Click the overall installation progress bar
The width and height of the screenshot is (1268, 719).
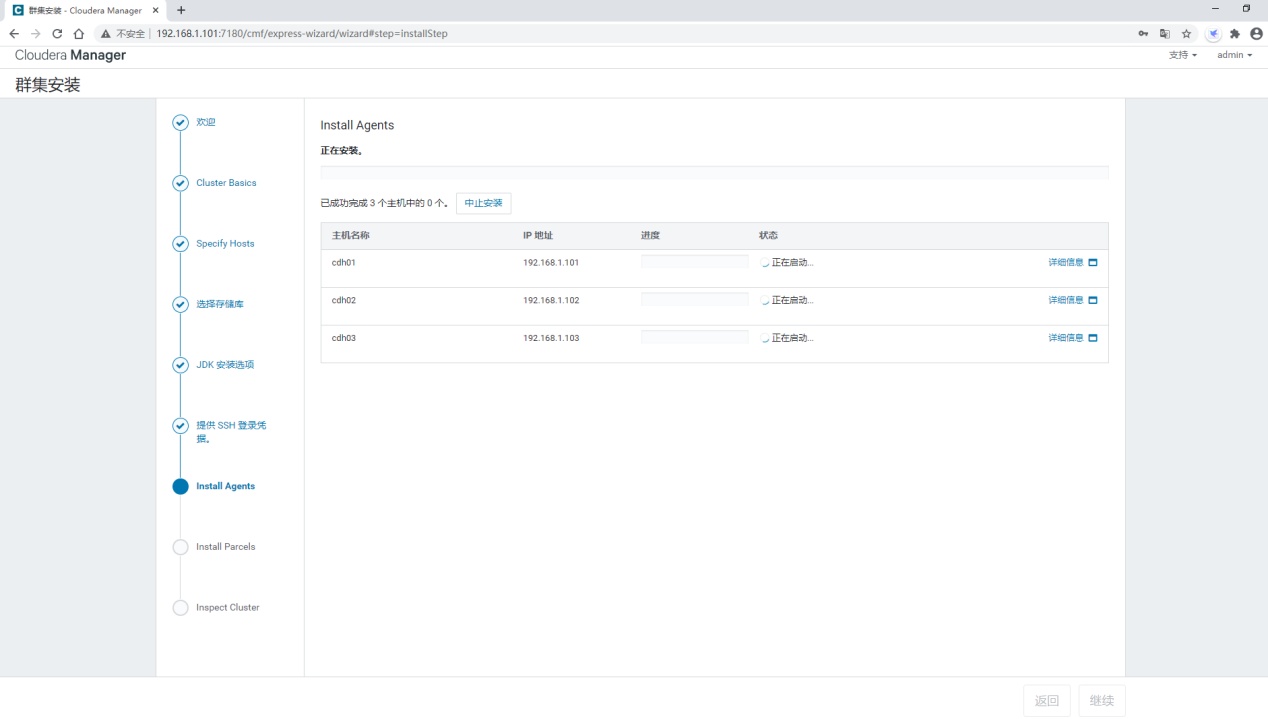click(714, 173)
